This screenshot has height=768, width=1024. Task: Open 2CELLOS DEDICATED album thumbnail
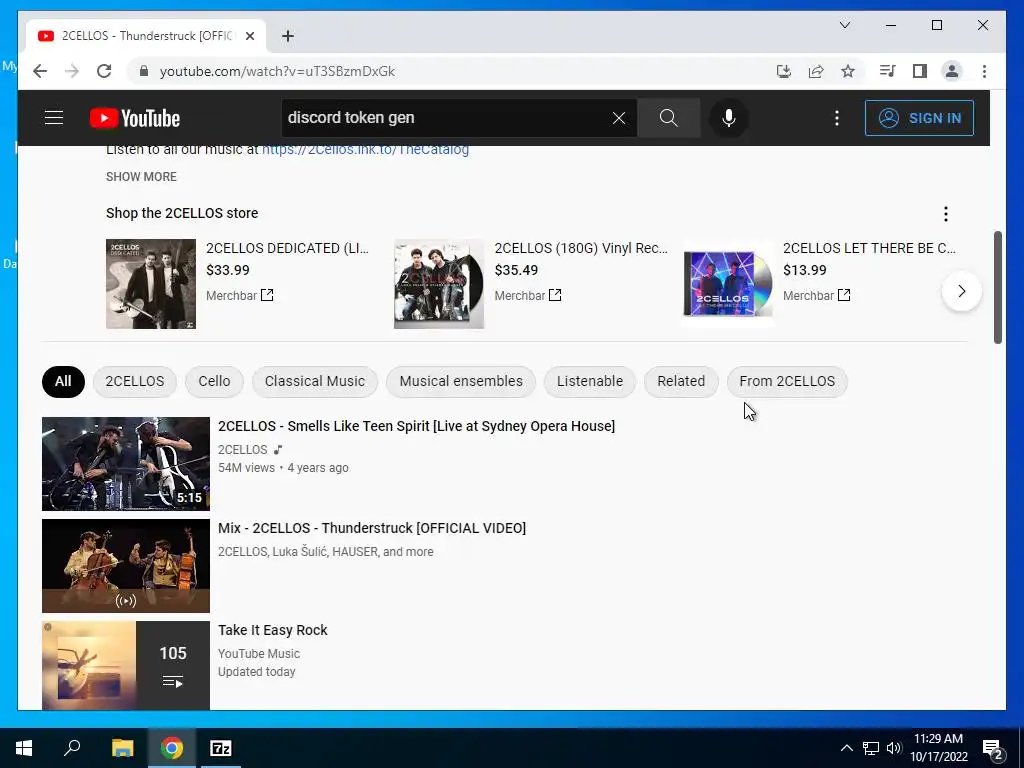pos(151,283)
